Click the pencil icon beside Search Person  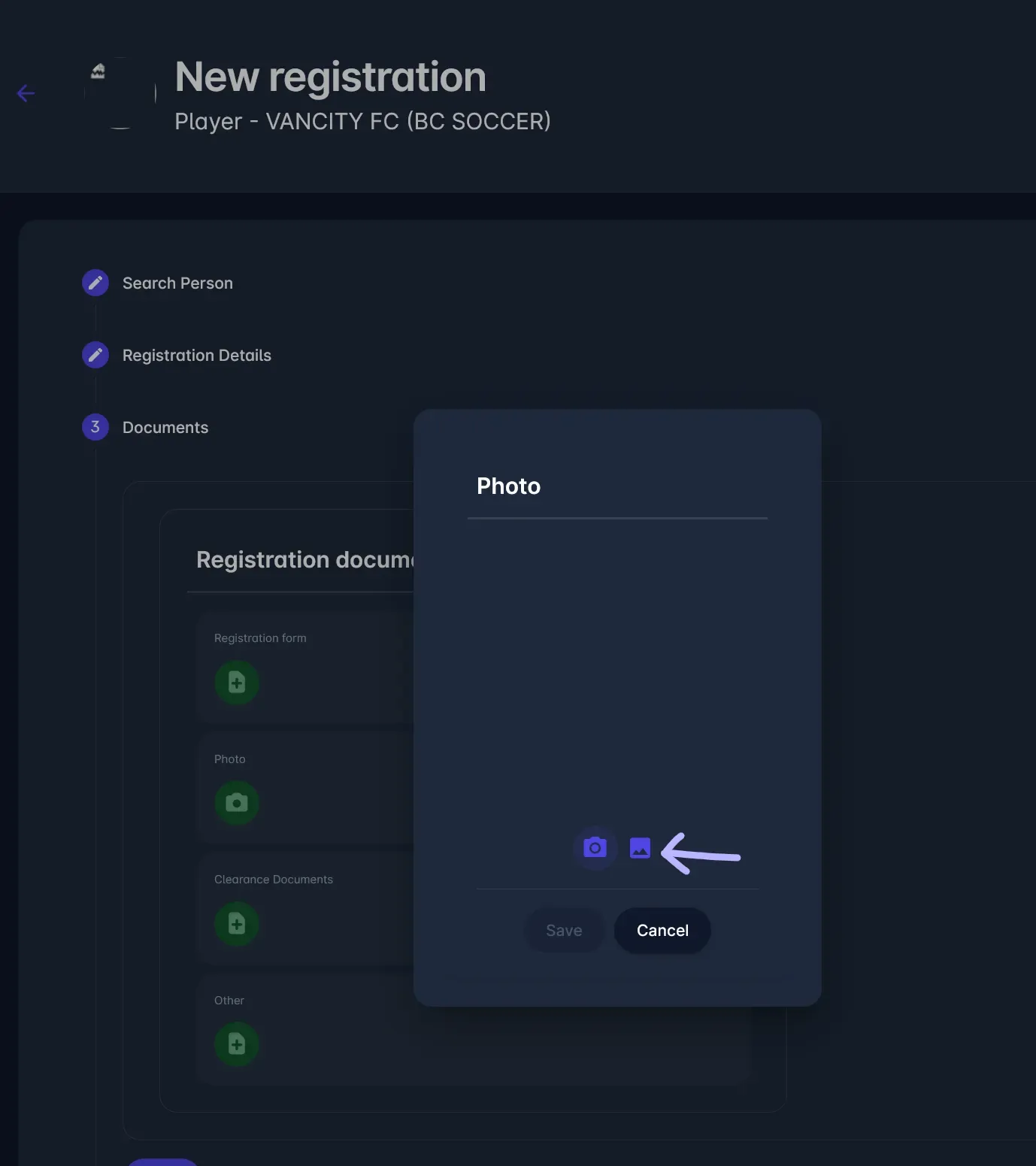[95, 283]
